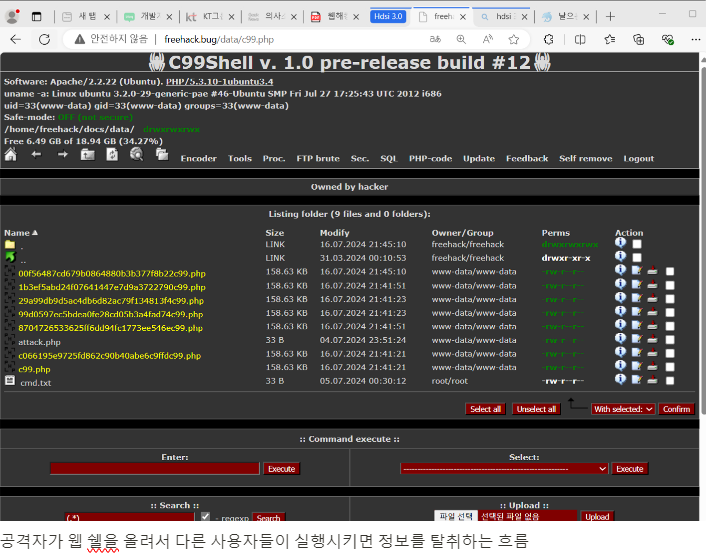
Task: Check the checkbox for 00f56487...c99.php
Action: coord(670,271)
